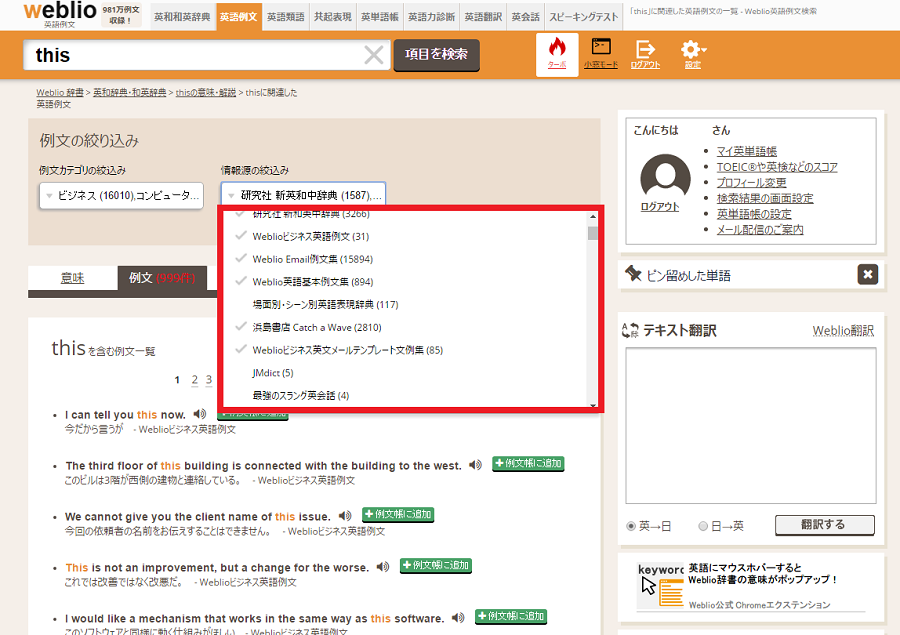Screen dimensions: 900x635
Task: Play audio for 'We cannot give you' sentence
Action: [x=345, y=516]
